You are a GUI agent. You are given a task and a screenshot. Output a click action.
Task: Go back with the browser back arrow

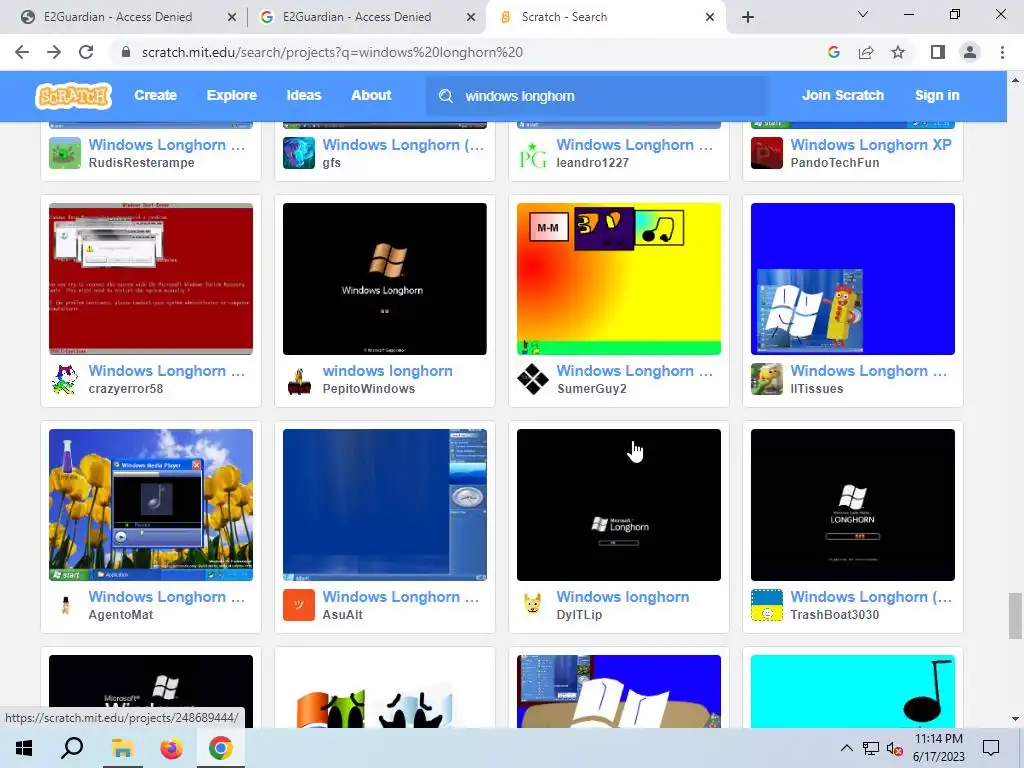click(22, 52)
